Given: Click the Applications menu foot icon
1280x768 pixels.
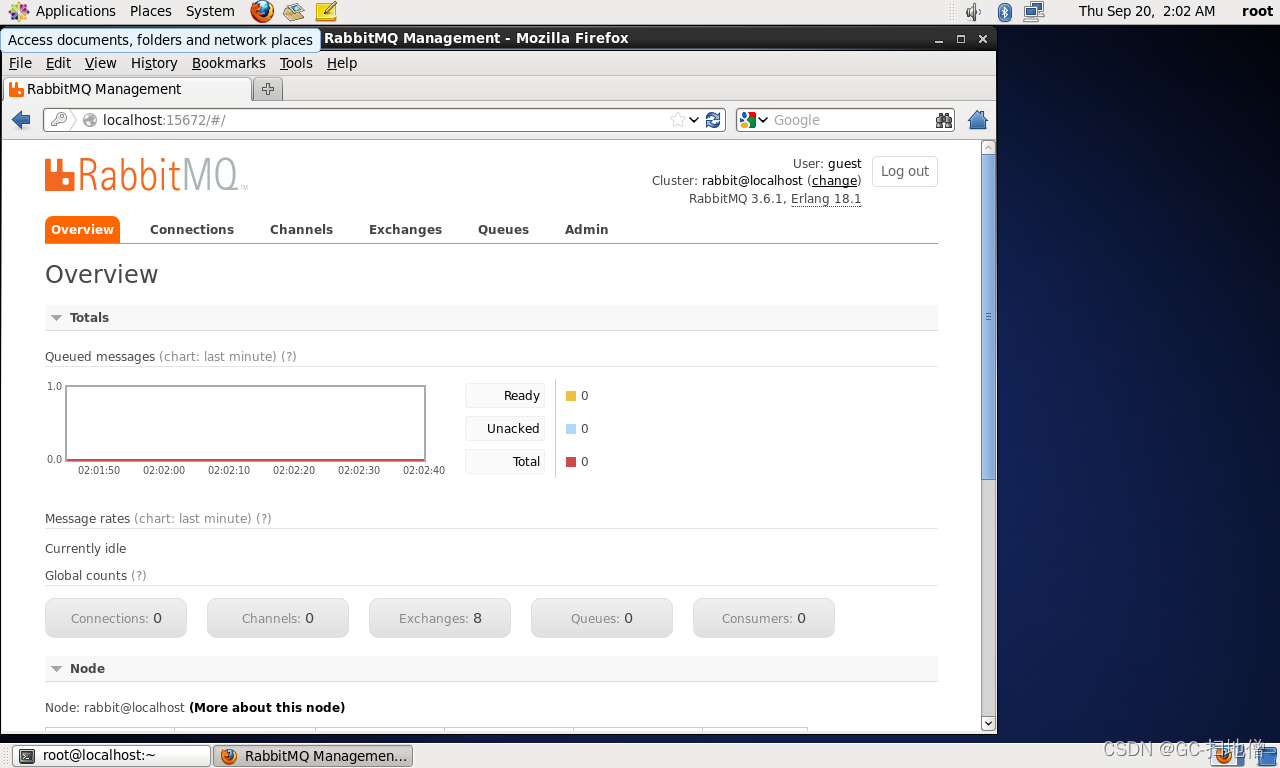Looking at the screenshot, I should tap(19, 11).
